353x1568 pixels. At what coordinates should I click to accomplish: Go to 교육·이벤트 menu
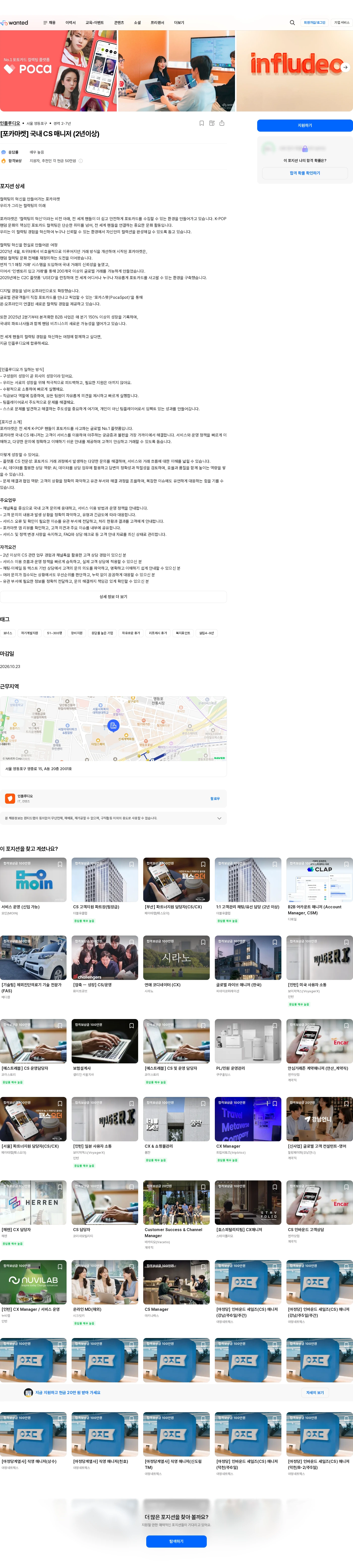[x=94, y=22]
